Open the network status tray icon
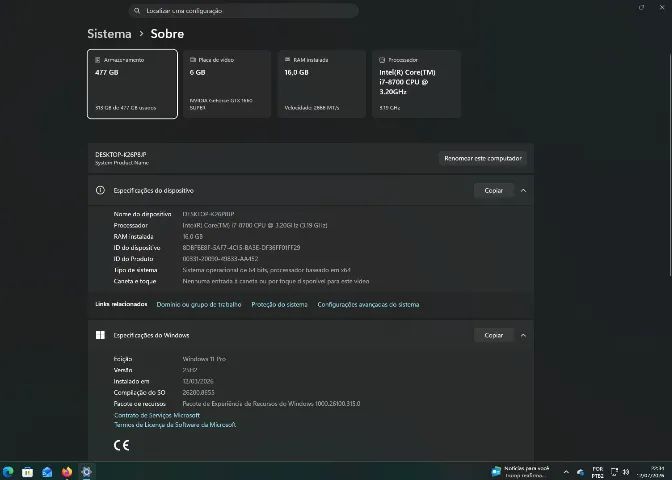 click(614, 472)
